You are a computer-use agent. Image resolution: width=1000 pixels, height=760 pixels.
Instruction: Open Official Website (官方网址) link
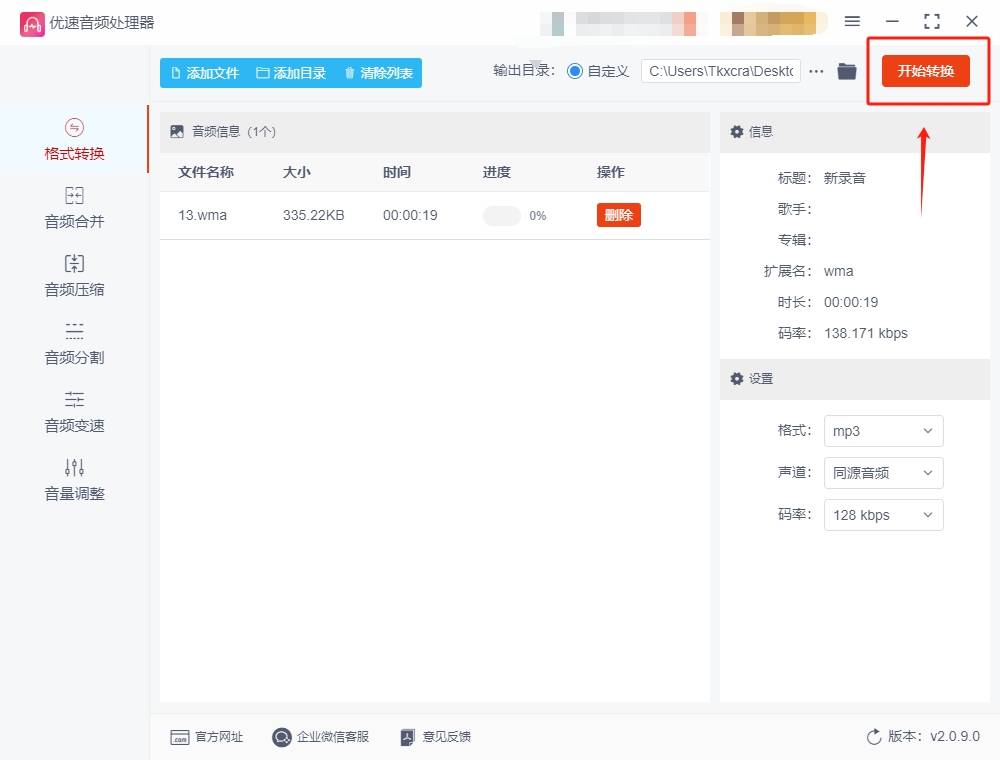tap(207, 737)
